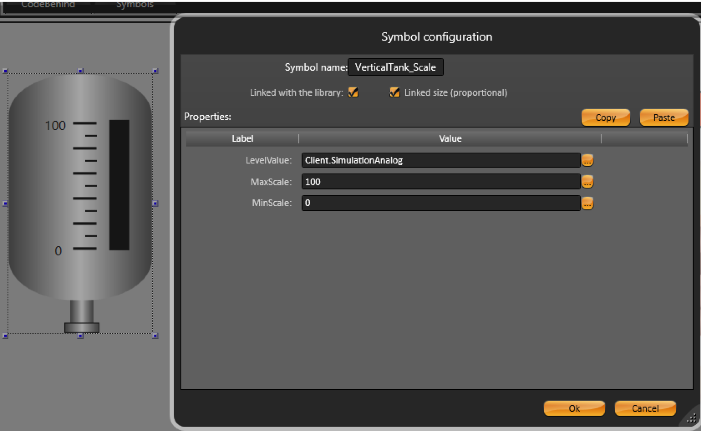This screenshot has width=701, height=431.
Task: Click the black level bar inside tank
Action: 119,185
